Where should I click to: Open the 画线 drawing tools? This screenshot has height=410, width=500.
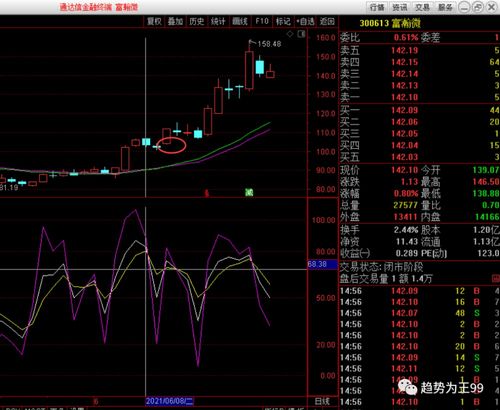pyautogui.click(x=240, y=21)
